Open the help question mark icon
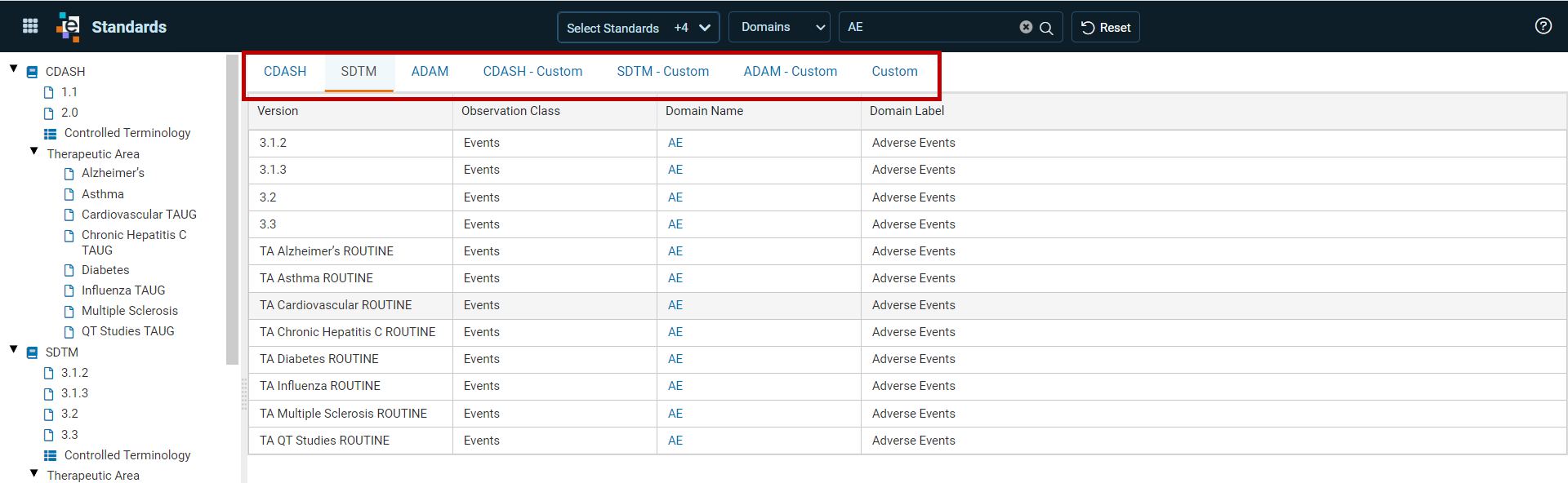The image size is (1568, 483). [1543, 26]
